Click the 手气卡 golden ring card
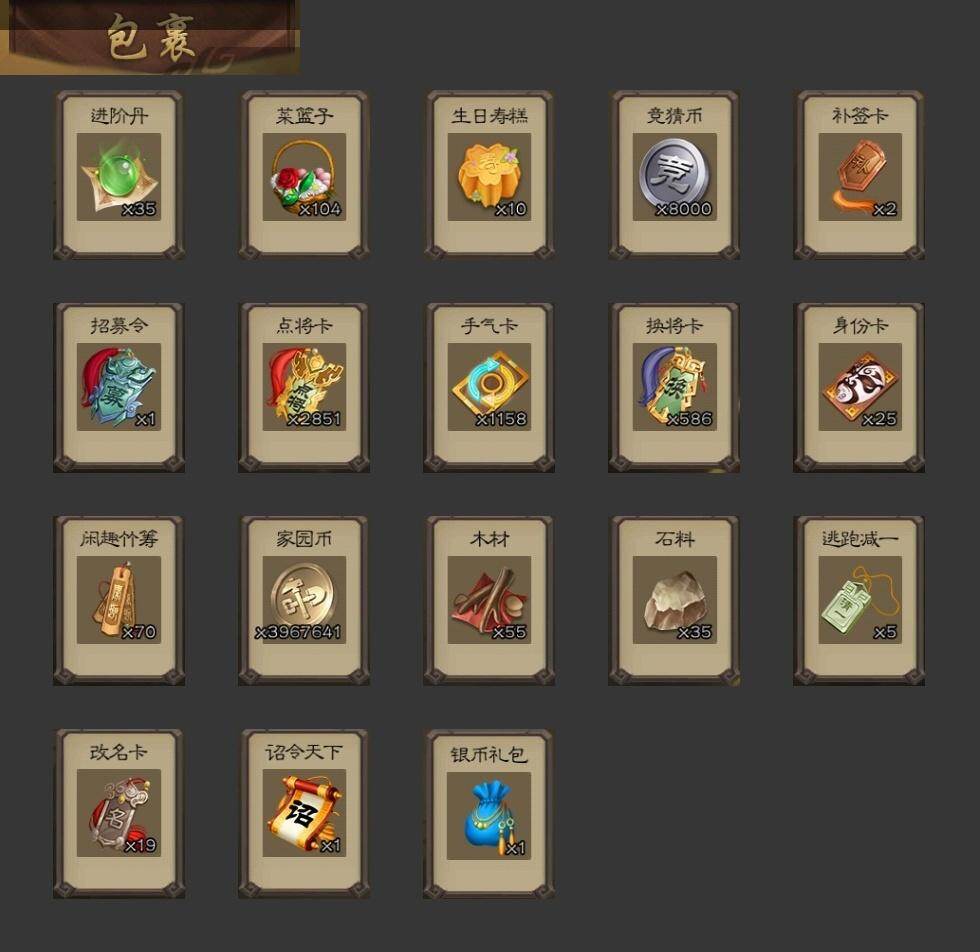Image resolution: width=980 pixels, height=952 pixels. [x=489, y=387]
